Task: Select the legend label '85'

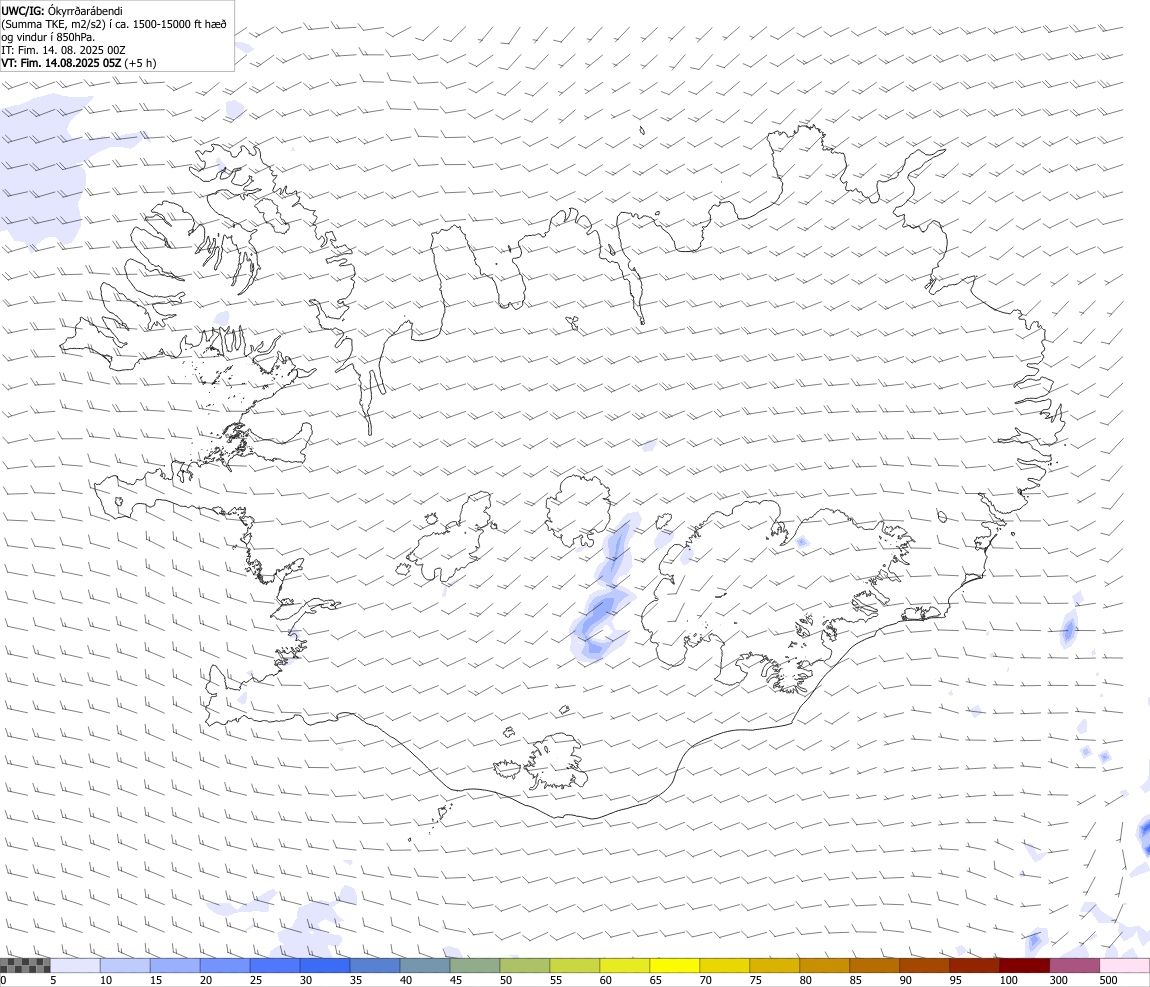Action: 856,980
